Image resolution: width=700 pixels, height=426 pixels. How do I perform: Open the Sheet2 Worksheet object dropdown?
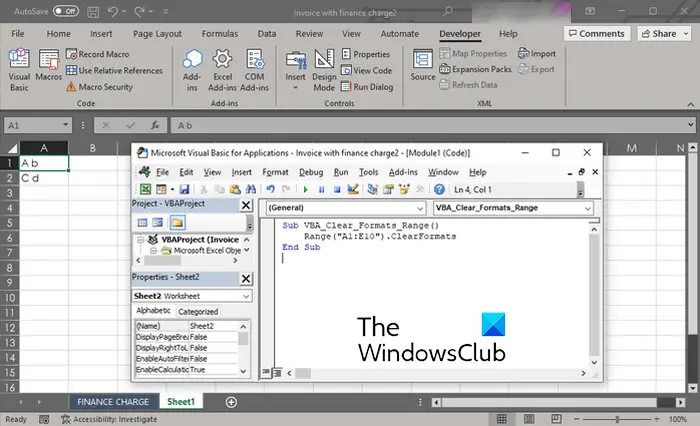coord(246,296)
